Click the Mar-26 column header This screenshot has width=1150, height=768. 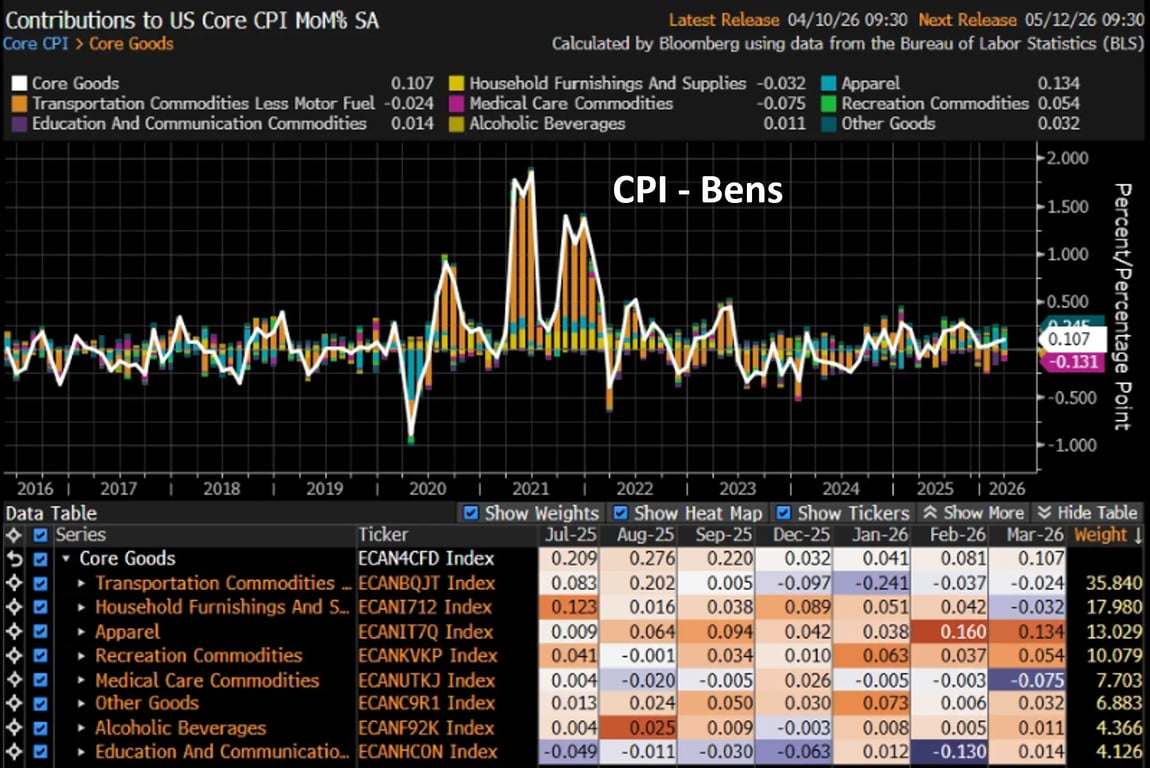[x=1034, y=535]
